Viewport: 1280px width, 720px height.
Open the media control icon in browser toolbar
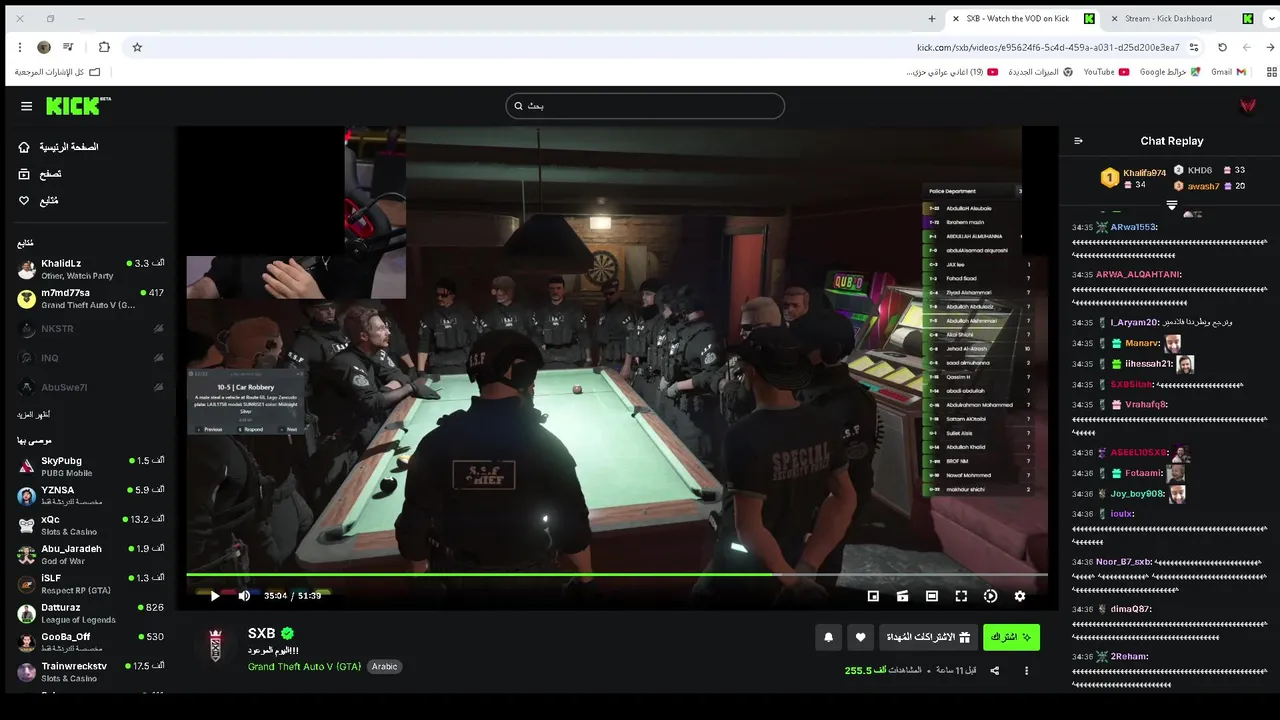(68, 47)
